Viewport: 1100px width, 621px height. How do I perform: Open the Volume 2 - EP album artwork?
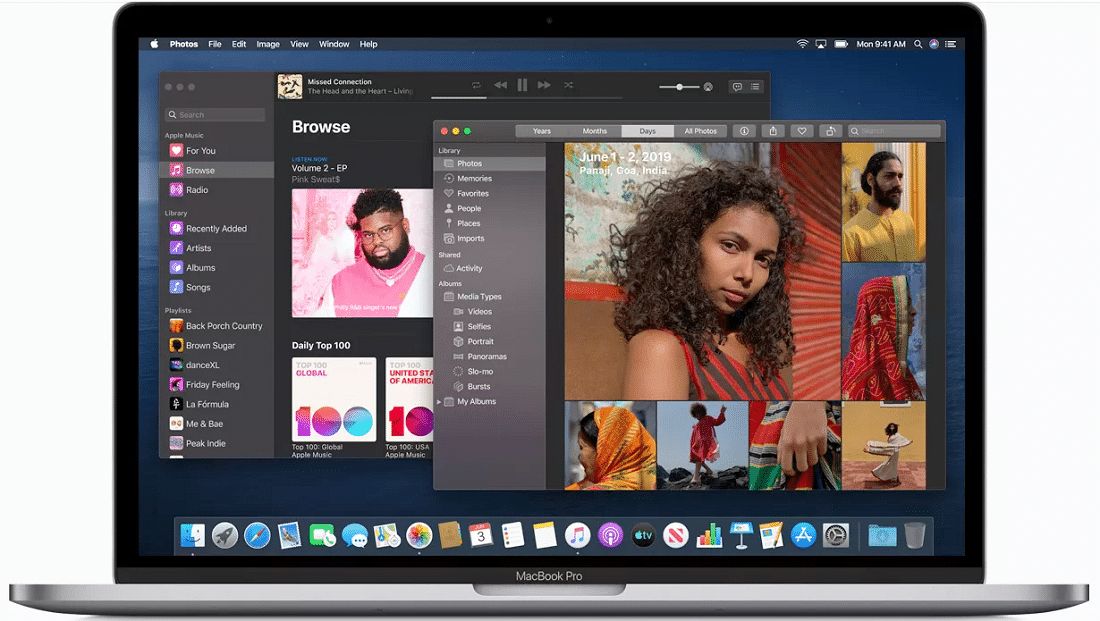point(362,253)
